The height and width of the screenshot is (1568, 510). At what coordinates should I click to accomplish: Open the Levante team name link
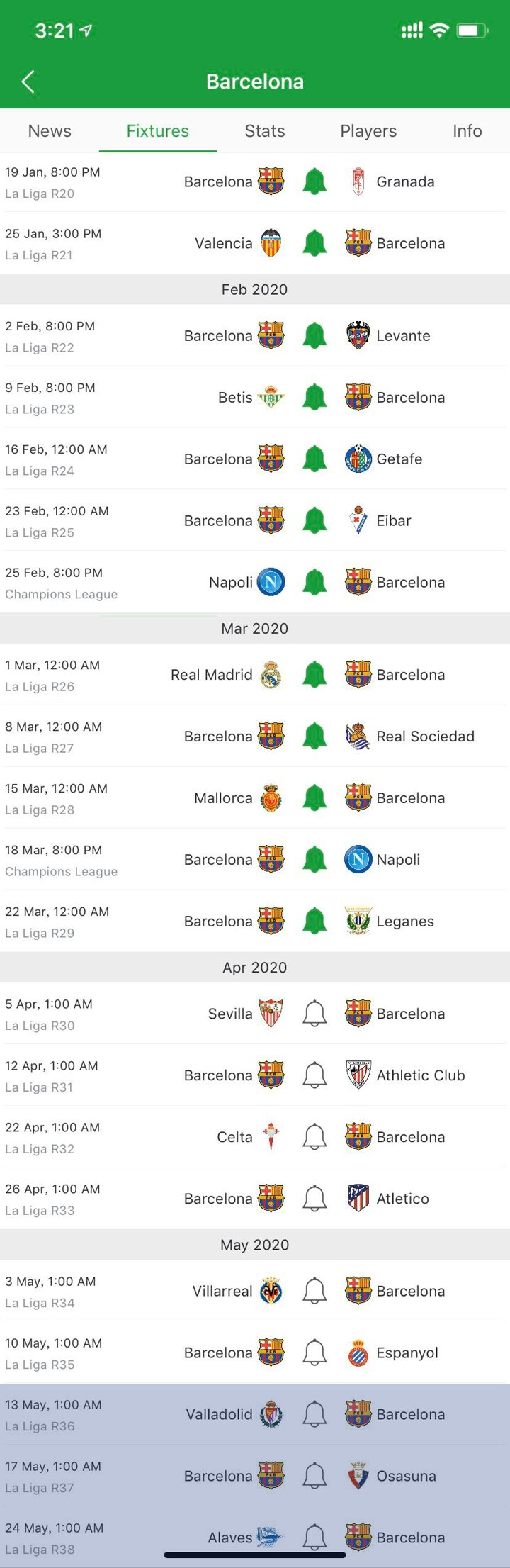coord(403,336)
